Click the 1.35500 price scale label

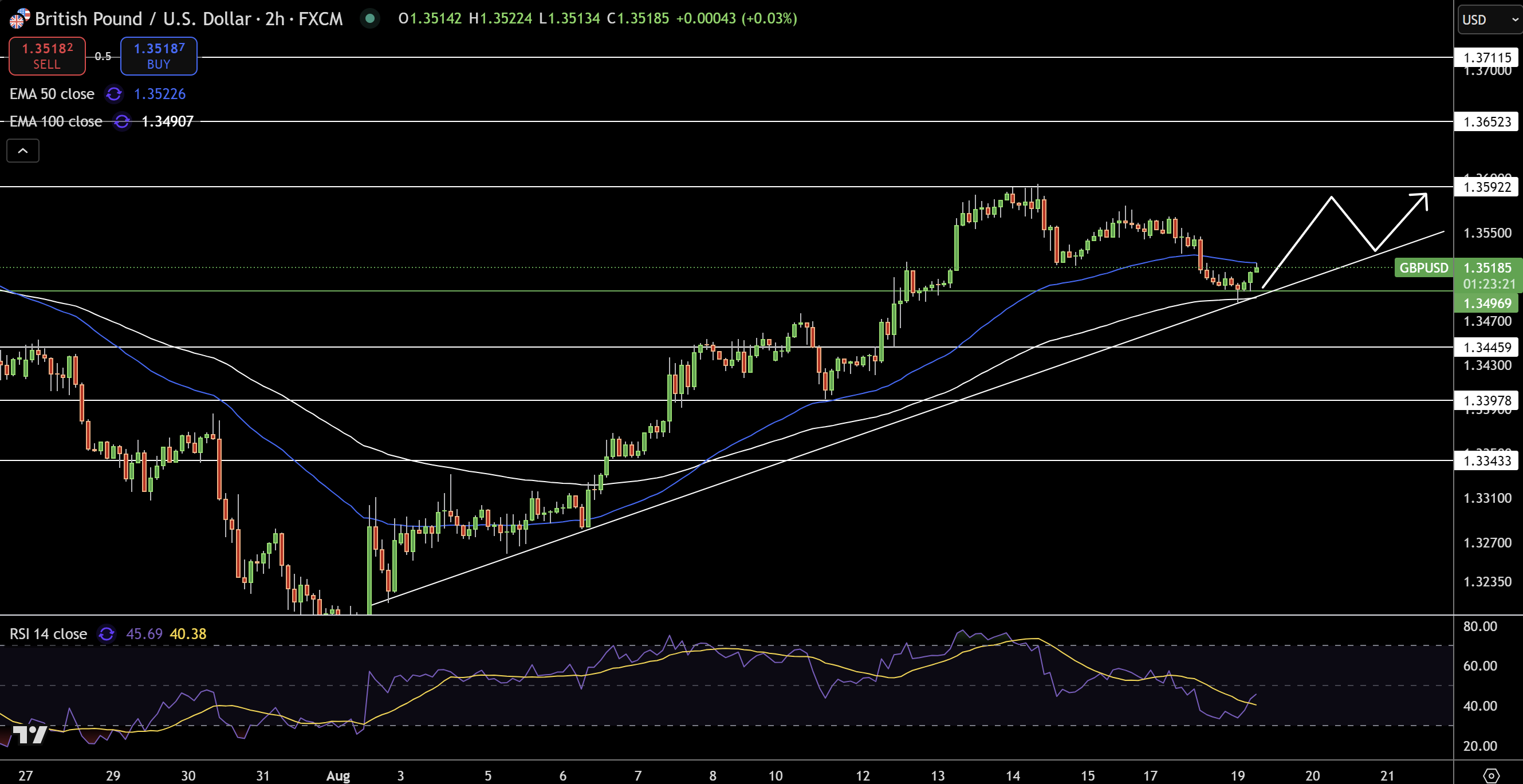click(1487, 233)
